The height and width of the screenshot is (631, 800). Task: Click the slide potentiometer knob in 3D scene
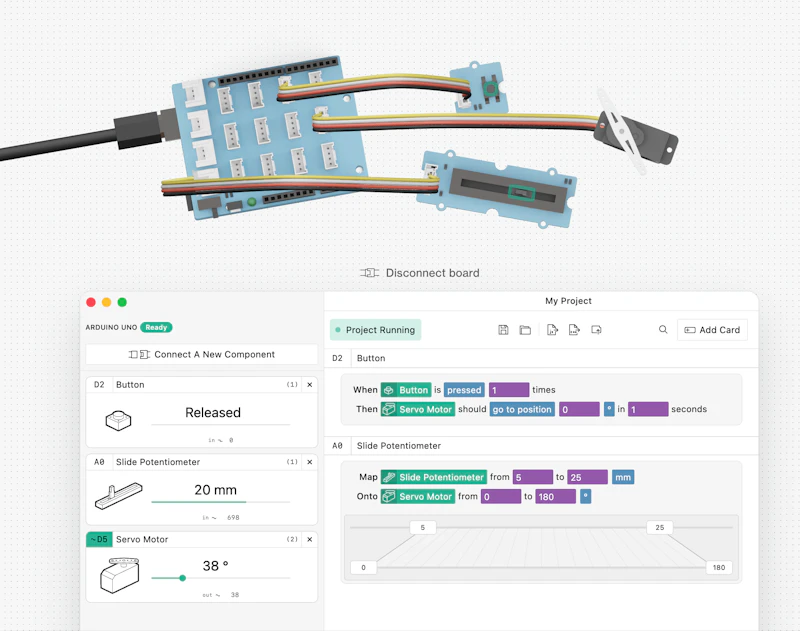pos(521,192)
